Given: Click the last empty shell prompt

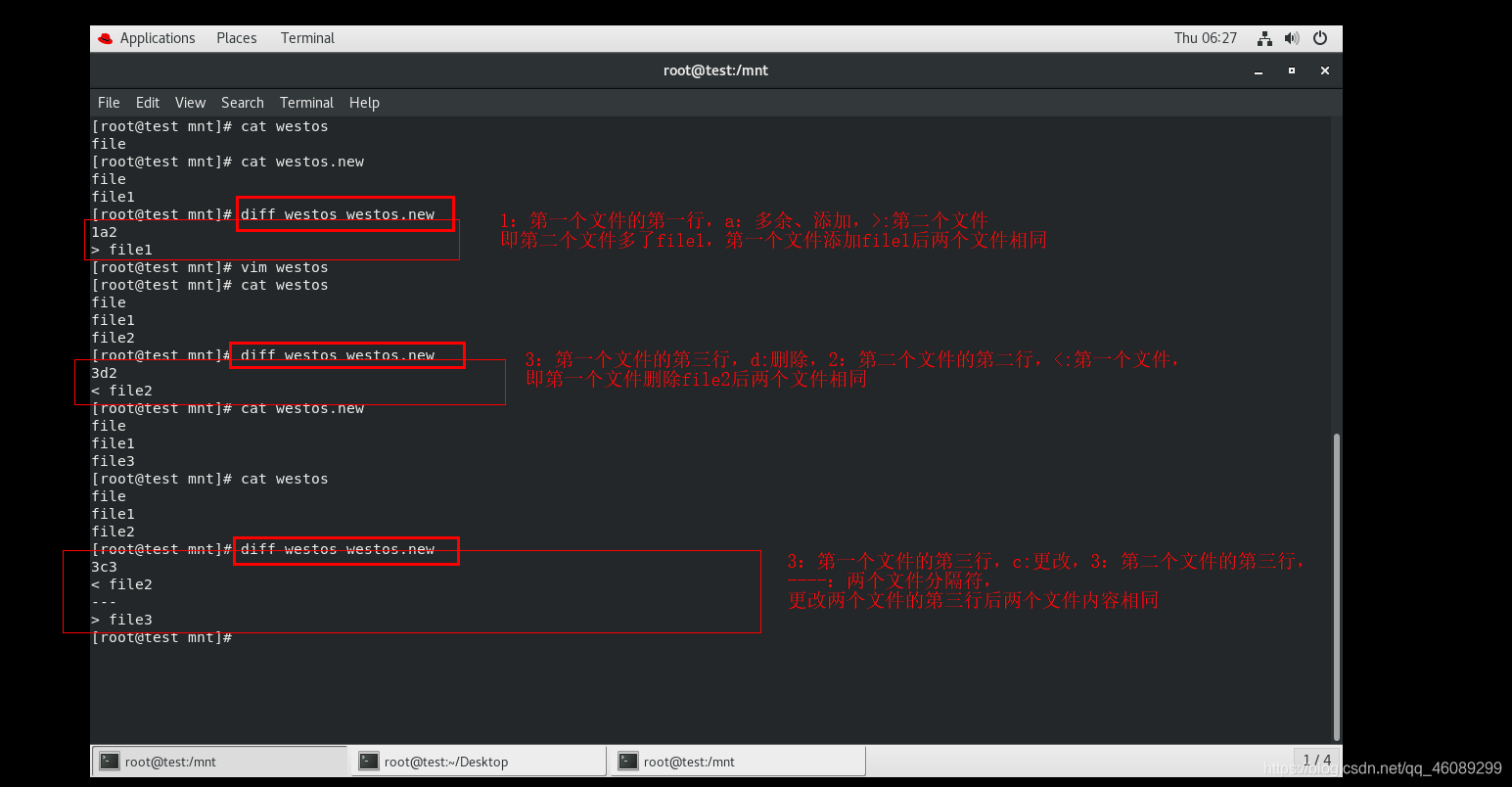Looking at the screenshot, I should tap(161, 637).
